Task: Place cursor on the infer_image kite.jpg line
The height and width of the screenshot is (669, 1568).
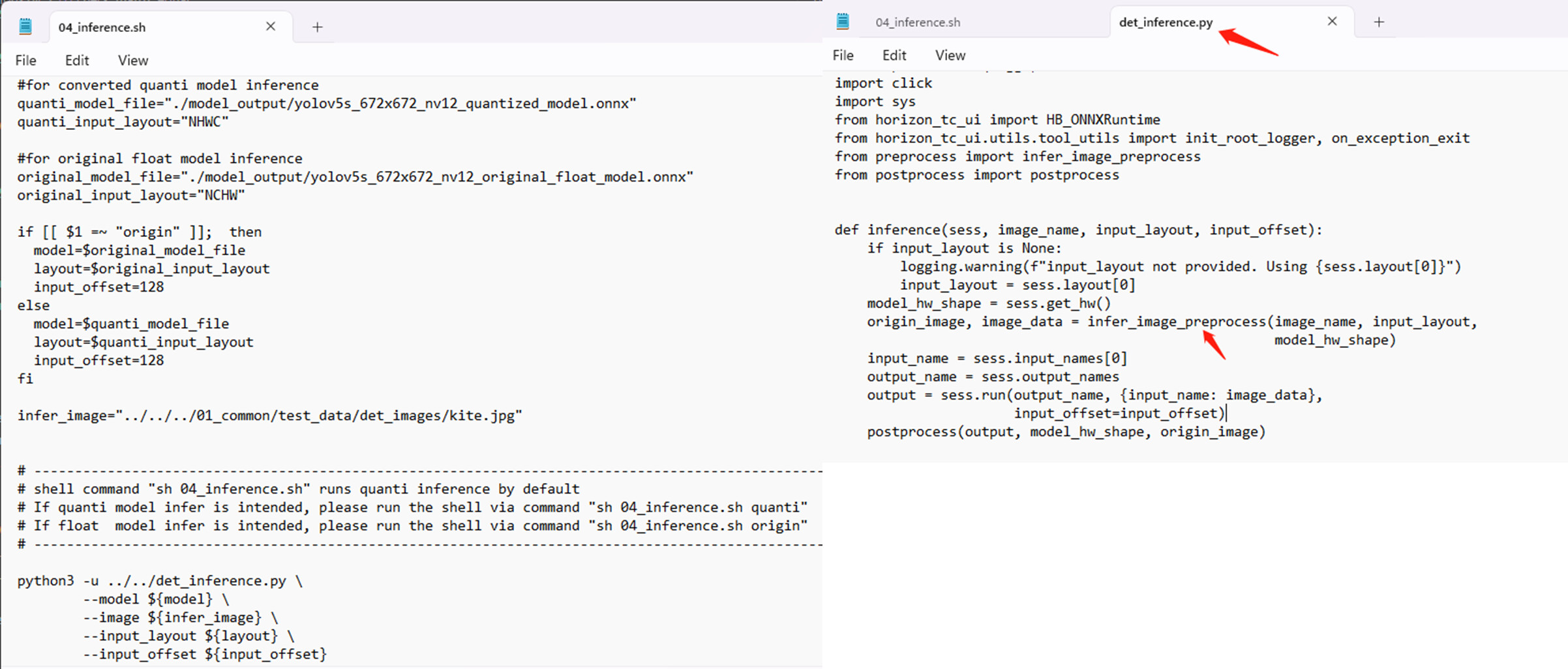Action: [269, 416]
